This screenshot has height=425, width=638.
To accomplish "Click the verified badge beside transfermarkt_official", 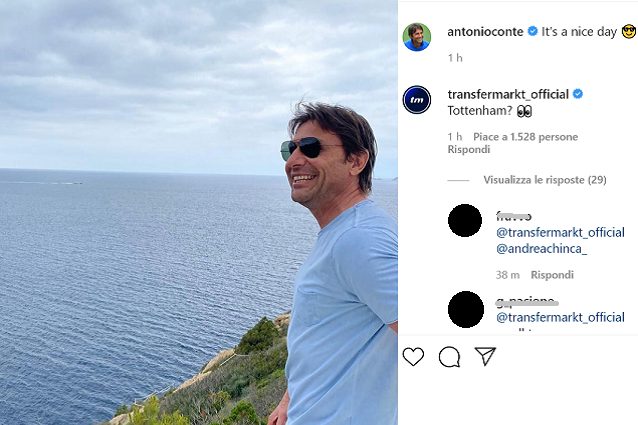I will point(578,94).
